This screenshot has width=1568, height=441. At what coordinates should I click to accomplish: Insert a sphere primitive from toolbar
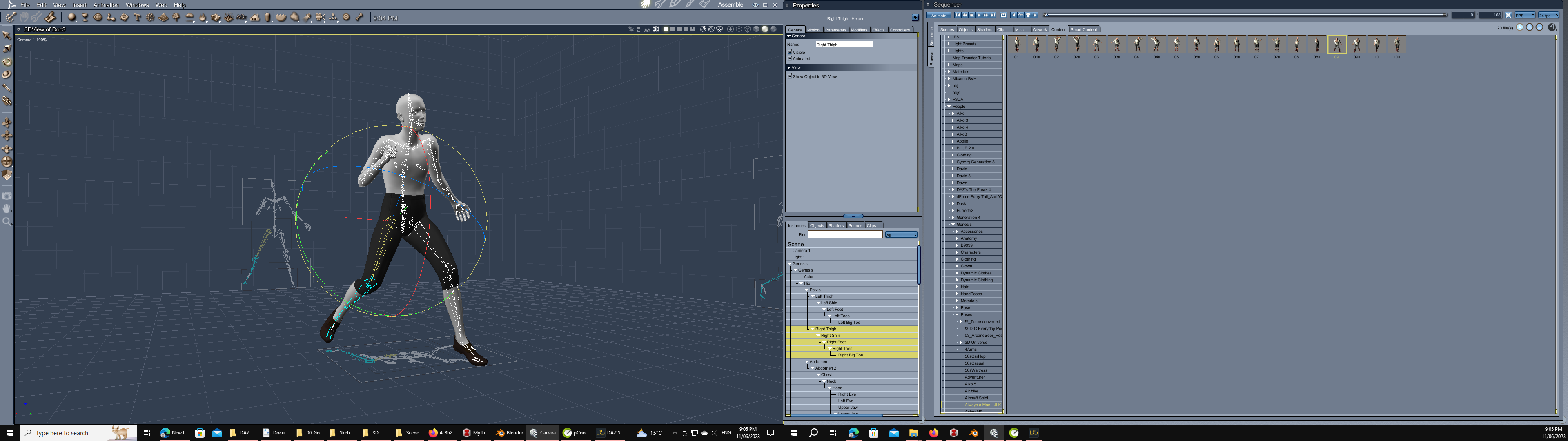(x=72, y=18)
